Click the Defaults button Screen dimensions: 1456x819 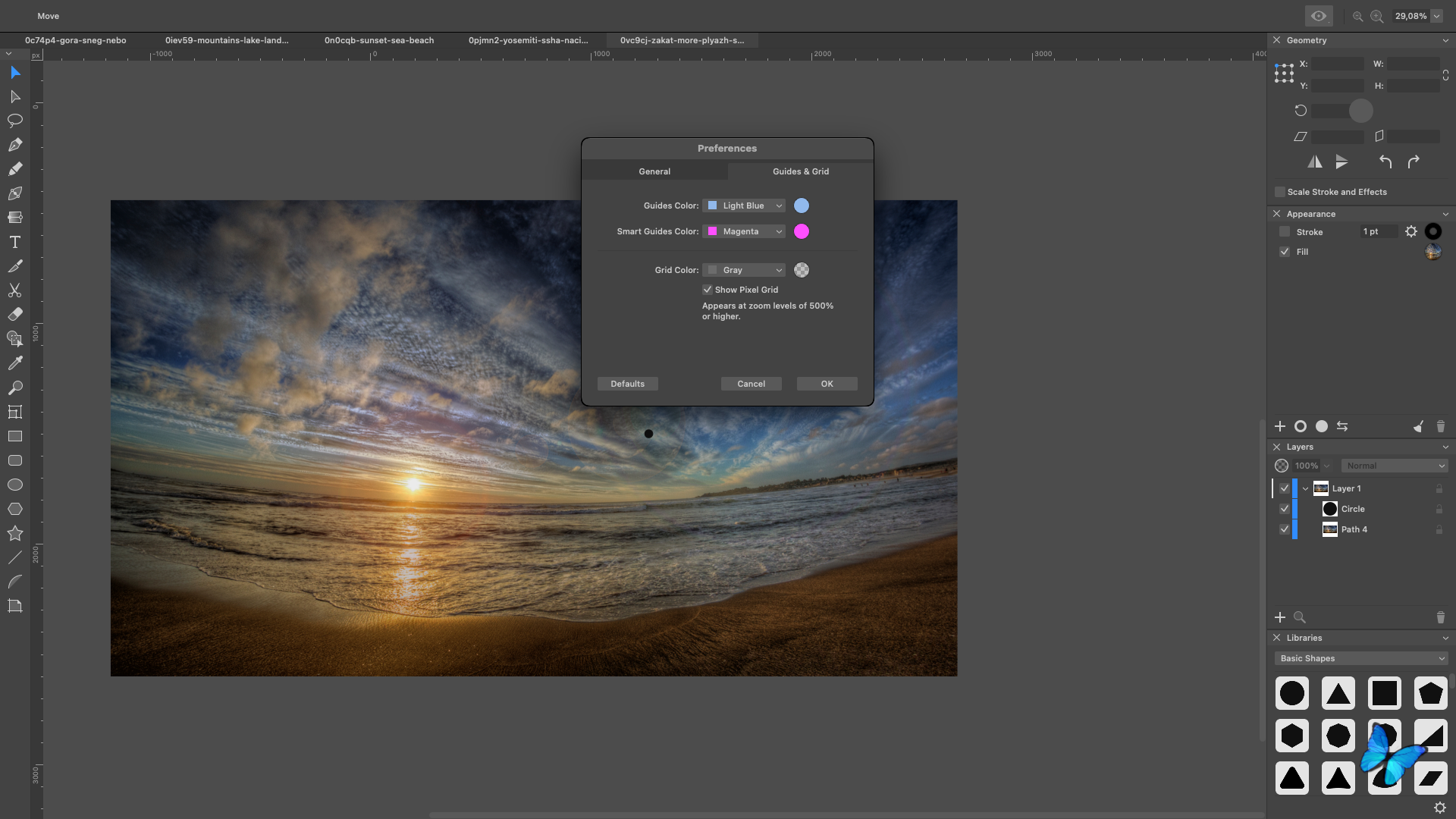[627, 384]
